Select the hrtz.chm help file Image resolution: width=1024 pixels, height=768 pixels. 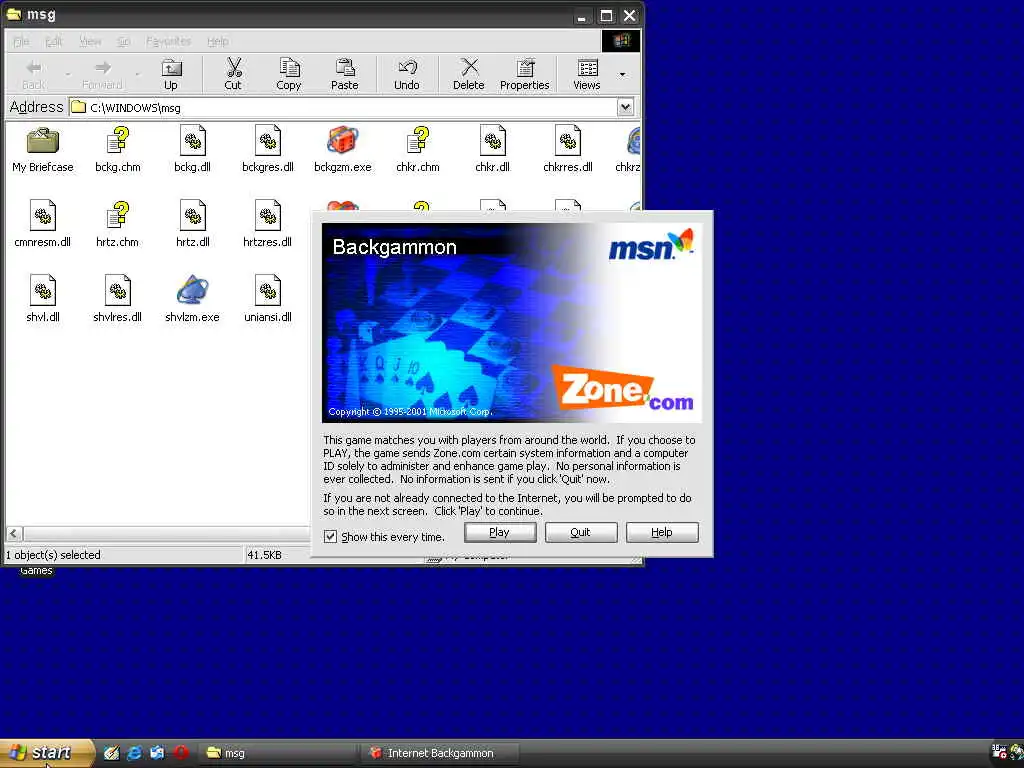coord(118,225)
